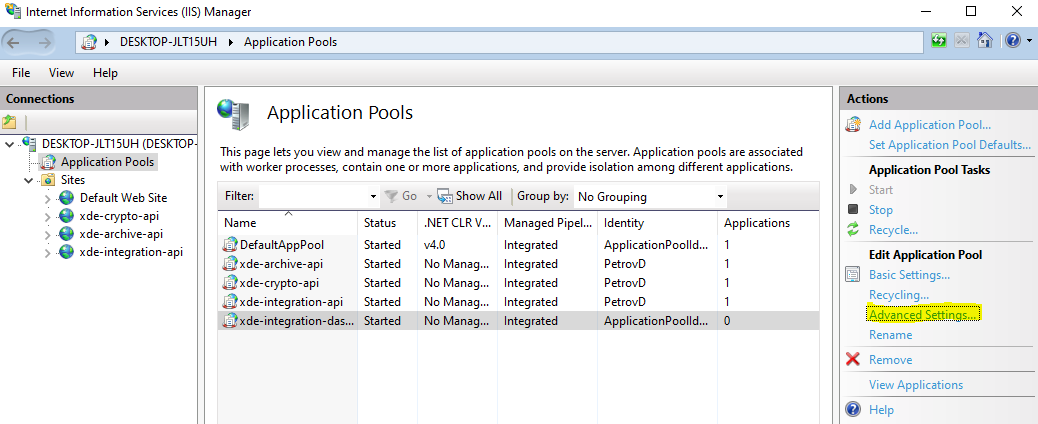This screenshot has height=424, width=1038.
Task: Click the home icon in address bar
Action: pyautogui.click(x=984, y=40)
